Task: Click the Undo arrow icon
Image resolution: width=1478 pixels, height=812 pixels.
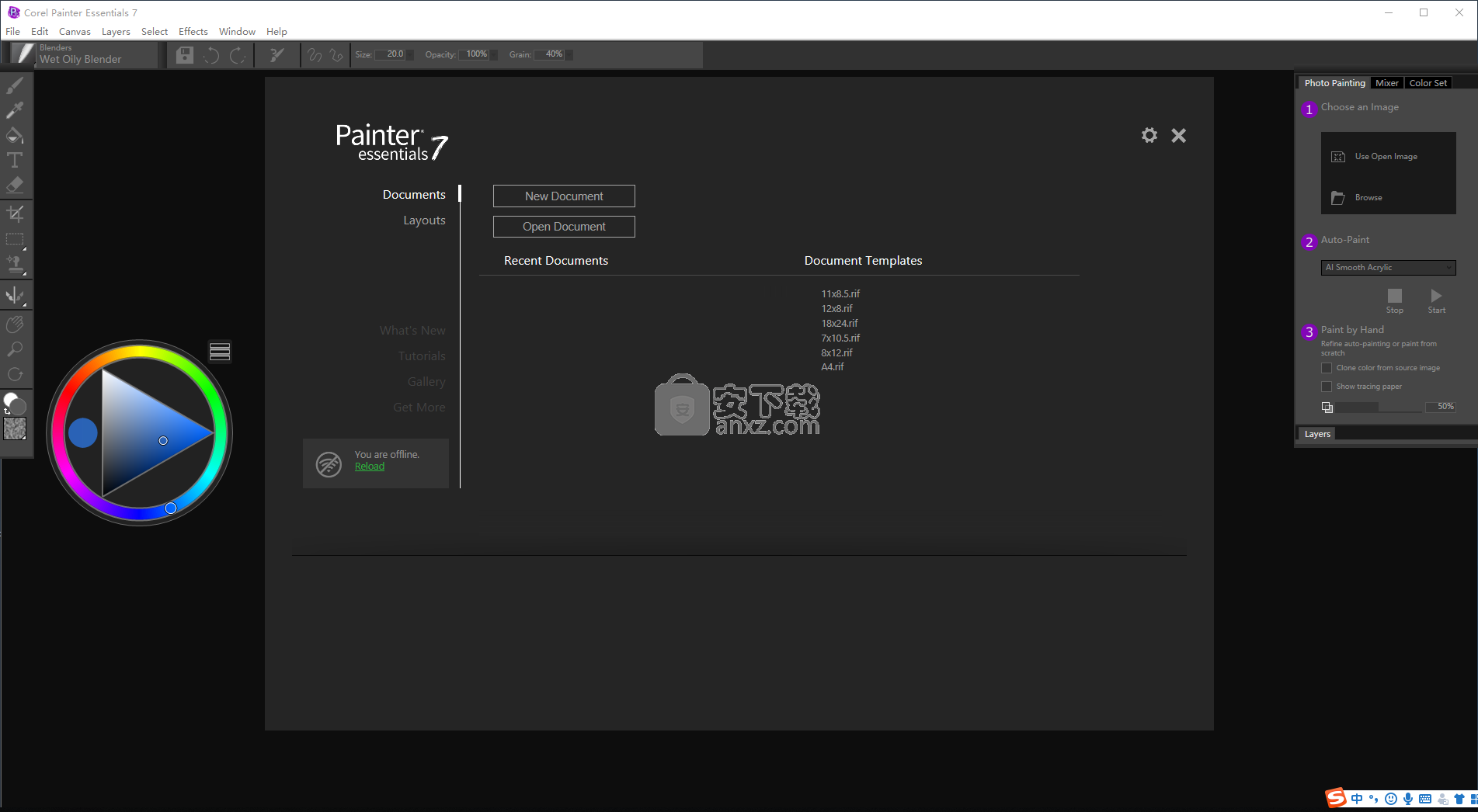Action: click(x=211, y=55)
